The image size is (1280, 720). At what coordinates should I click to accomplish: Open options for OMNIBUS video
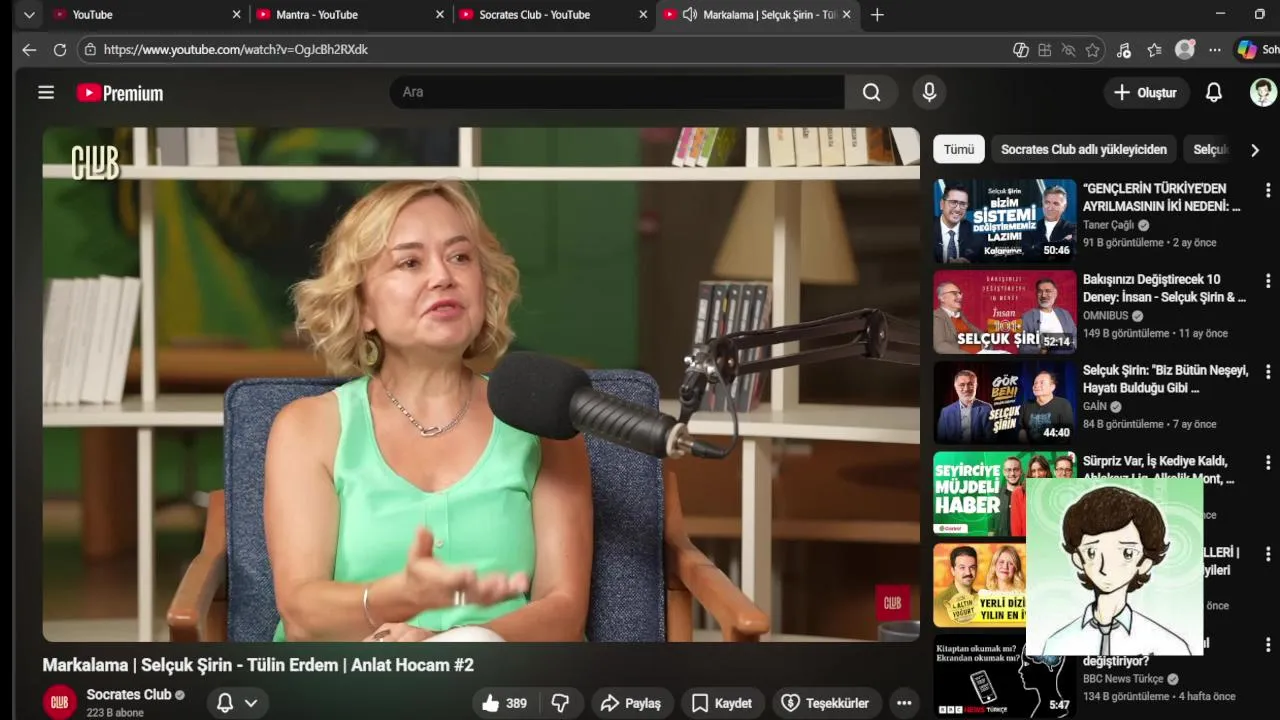coord(1267,281)
